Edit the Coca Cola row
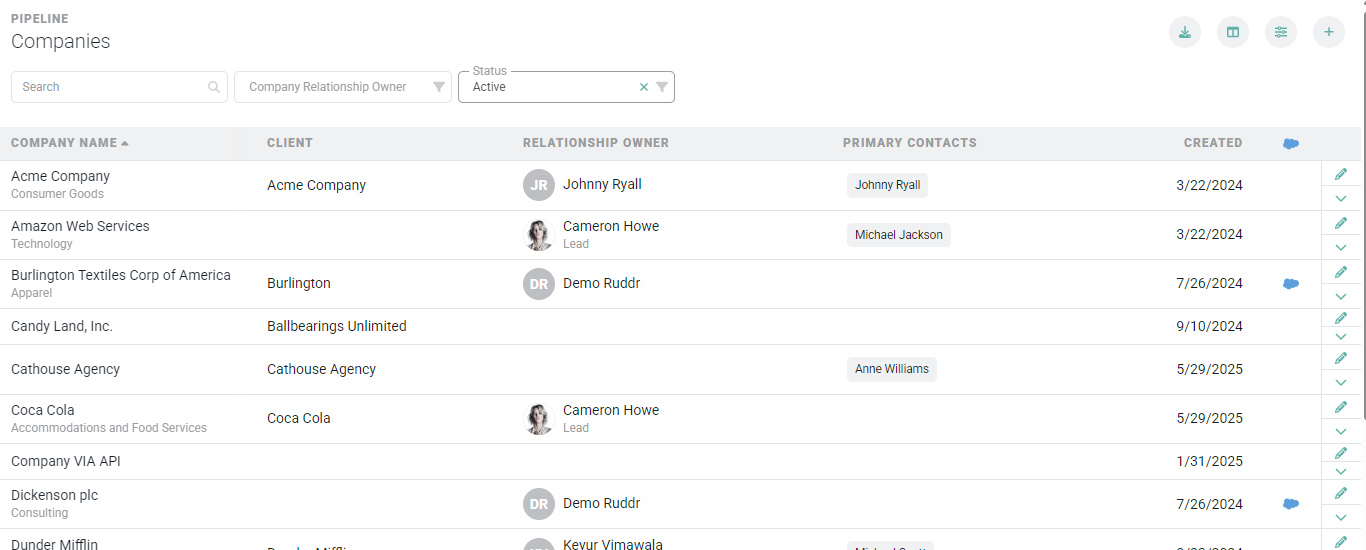Image resolution: width=1366 pixels, height=550 pixels. [x=1341, y=407]
